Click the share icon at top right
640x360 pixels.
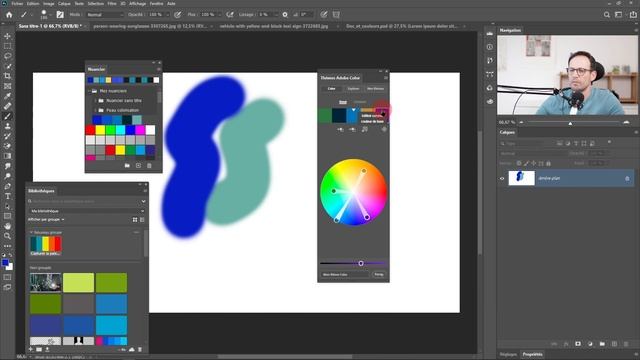tap(633, 15)
